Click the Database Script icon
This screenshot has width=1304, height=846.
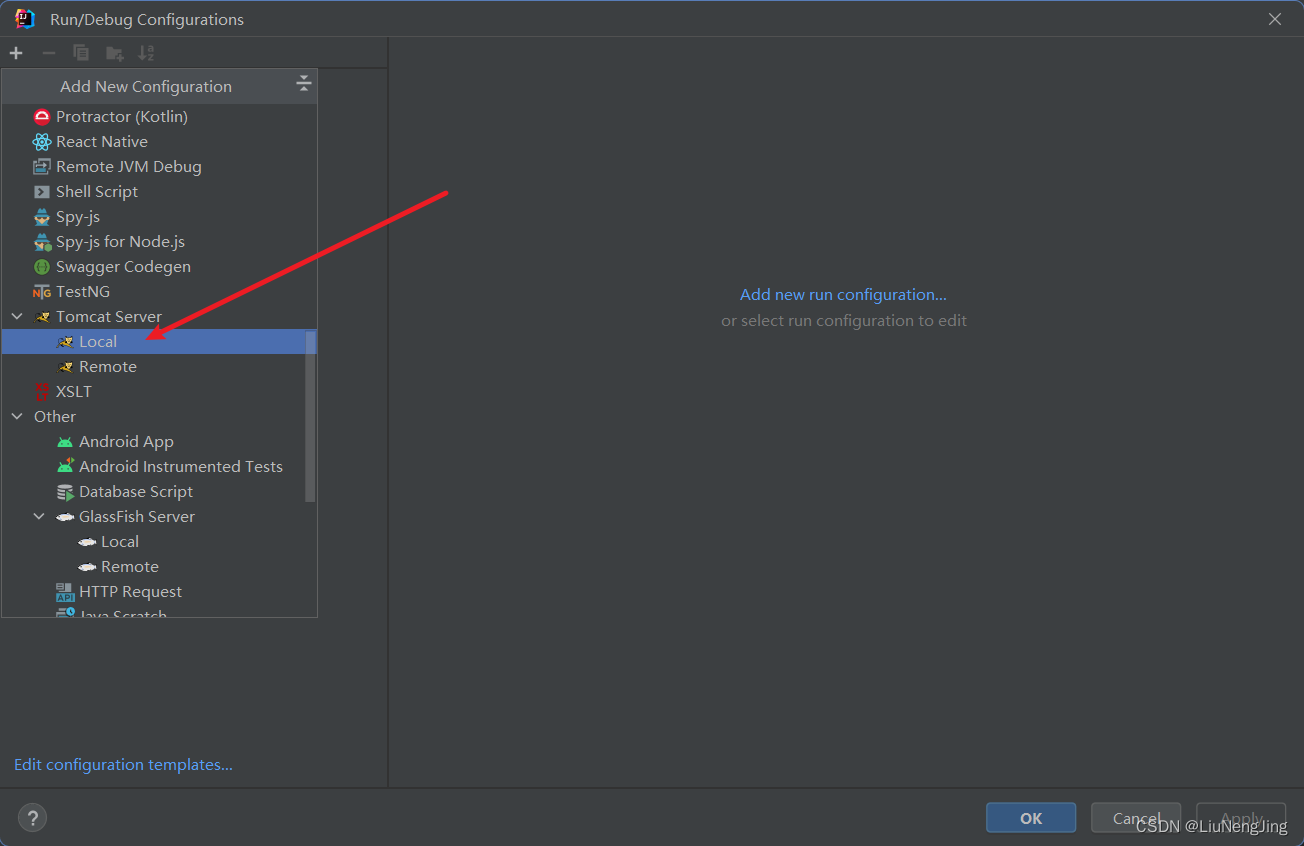pyautogui.click(x=65, y=492)
